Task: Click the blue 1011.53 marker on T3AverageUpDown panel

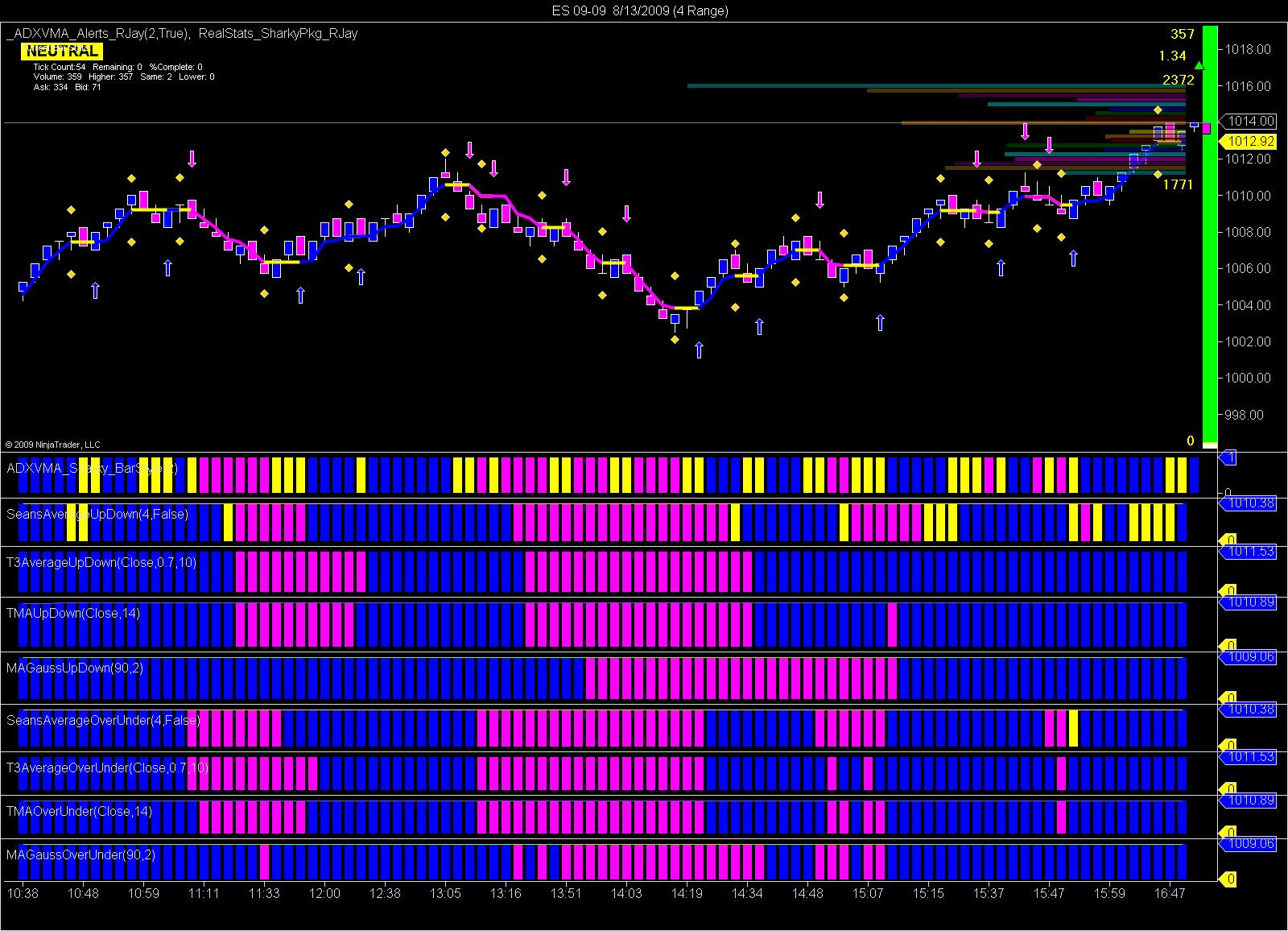Action: pyautogui.click(x=1249, y=552)
